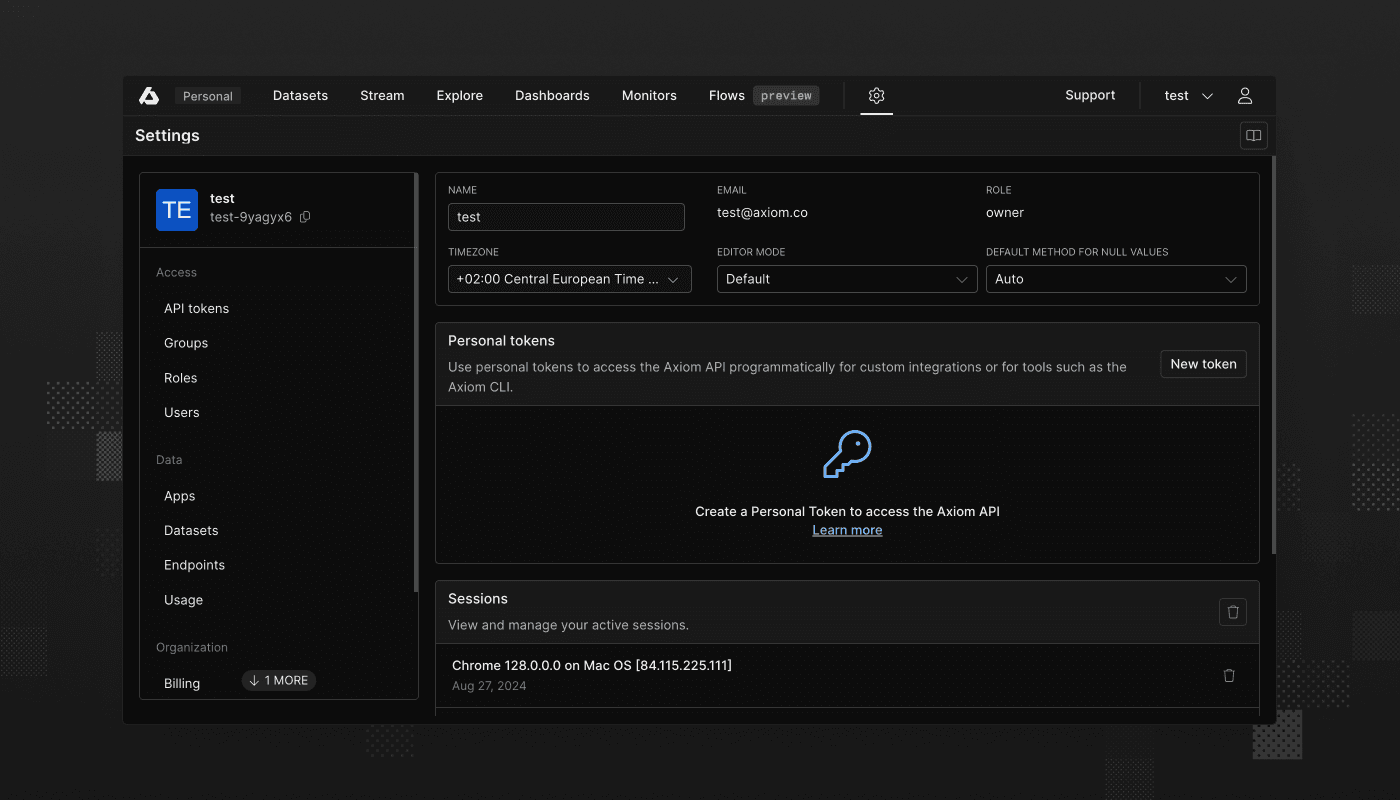The image size is (1400, 800).
Task: Click Support in the top bar
Action: (1090, 95)
